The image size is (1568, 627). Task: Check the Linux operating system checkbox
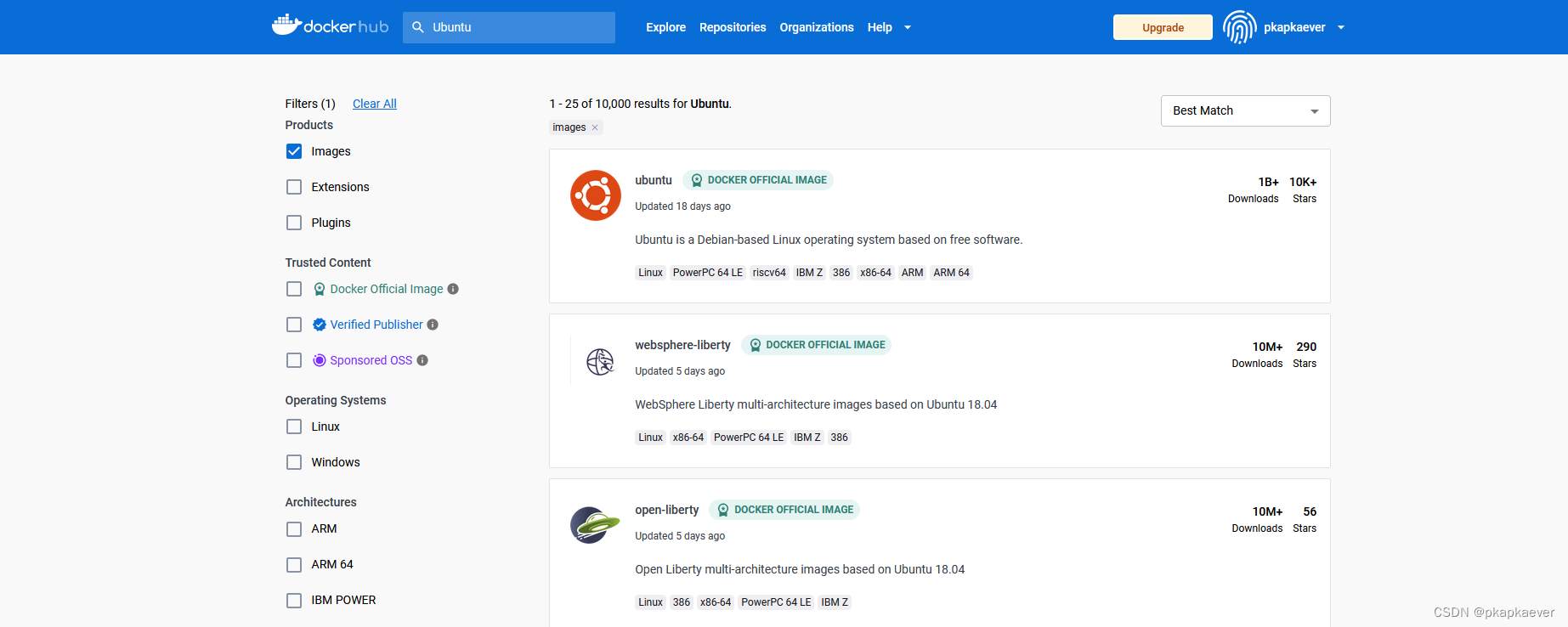[294, 426]
